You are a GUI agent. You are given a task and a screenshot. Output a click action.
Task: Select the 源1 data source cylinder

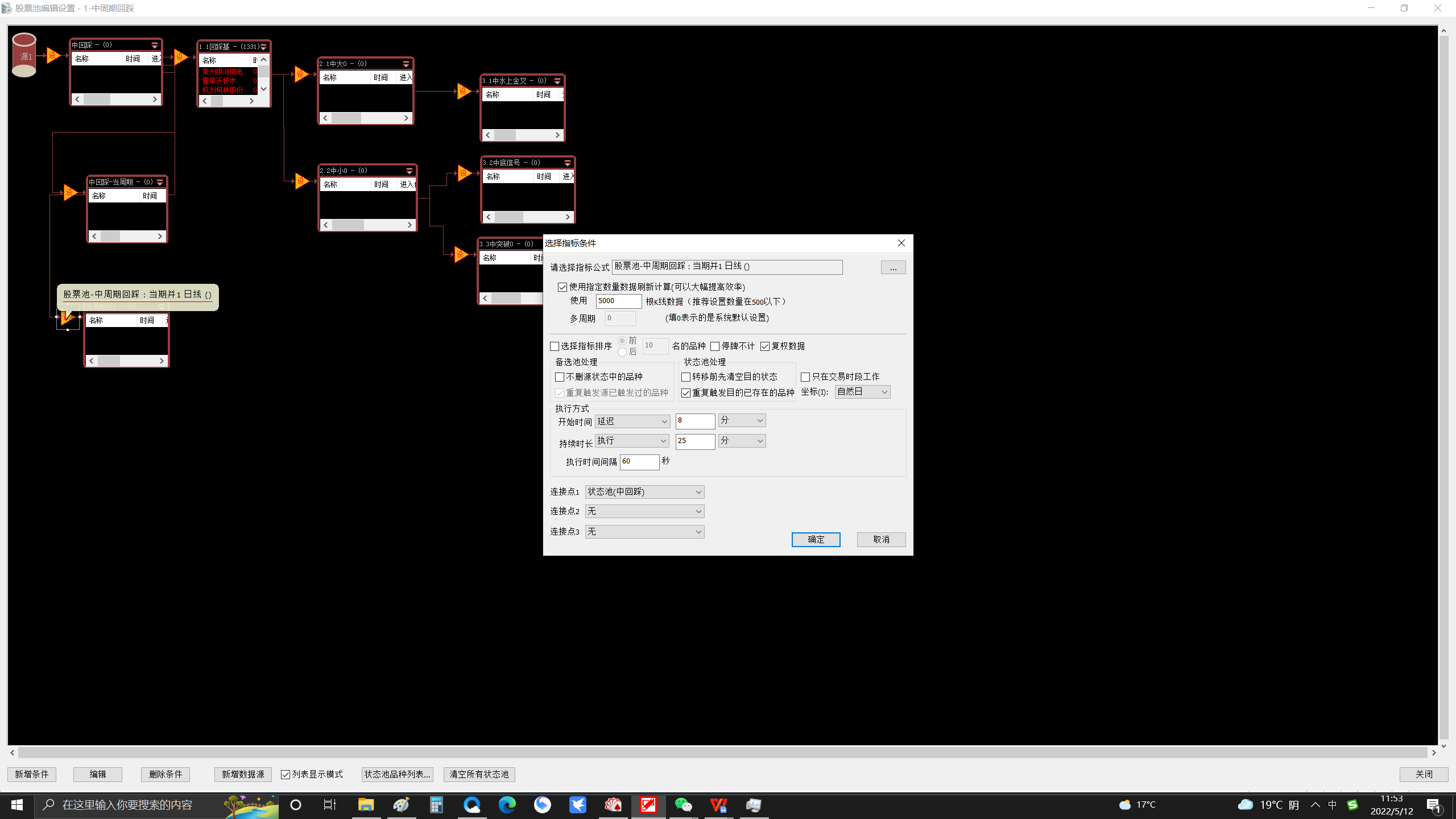pyautogui.click(x=24, y=55)
